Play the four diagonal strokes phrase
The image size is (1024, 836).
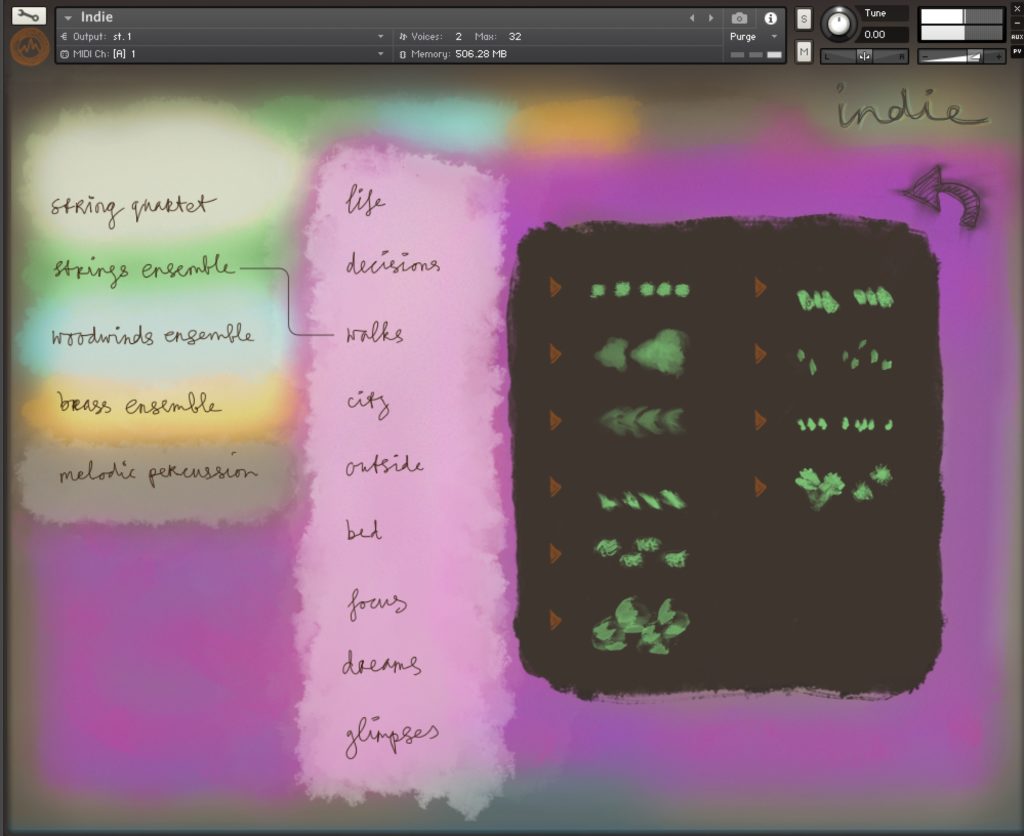click(x=556, y=487)
